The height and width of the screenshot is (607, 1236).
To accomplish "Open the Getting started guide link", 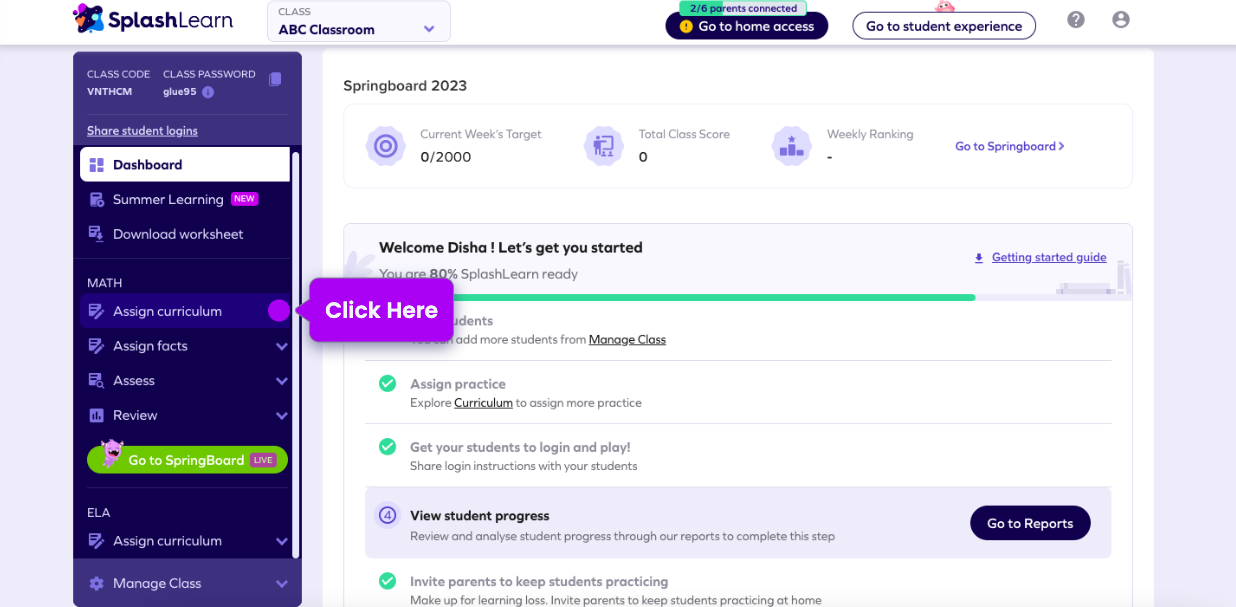I will coord(1048,258).
